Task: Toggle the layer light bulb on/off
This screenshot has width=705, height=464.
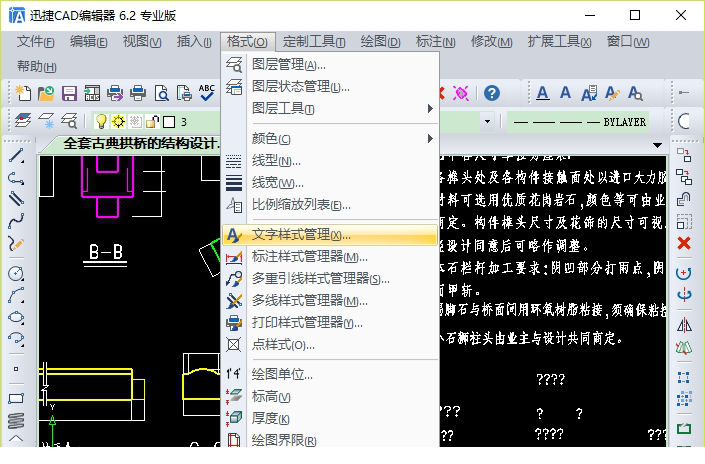Action: click(x=101, y=121)
